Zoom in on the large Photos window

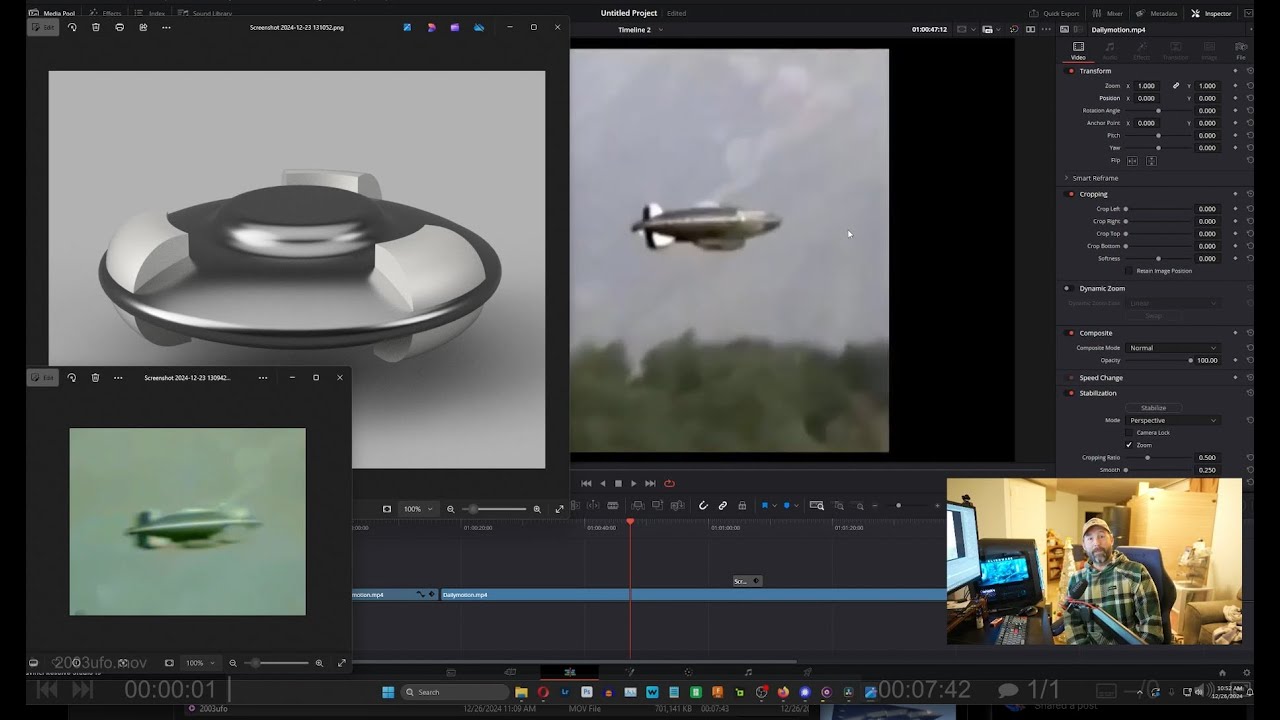(537, 509)
